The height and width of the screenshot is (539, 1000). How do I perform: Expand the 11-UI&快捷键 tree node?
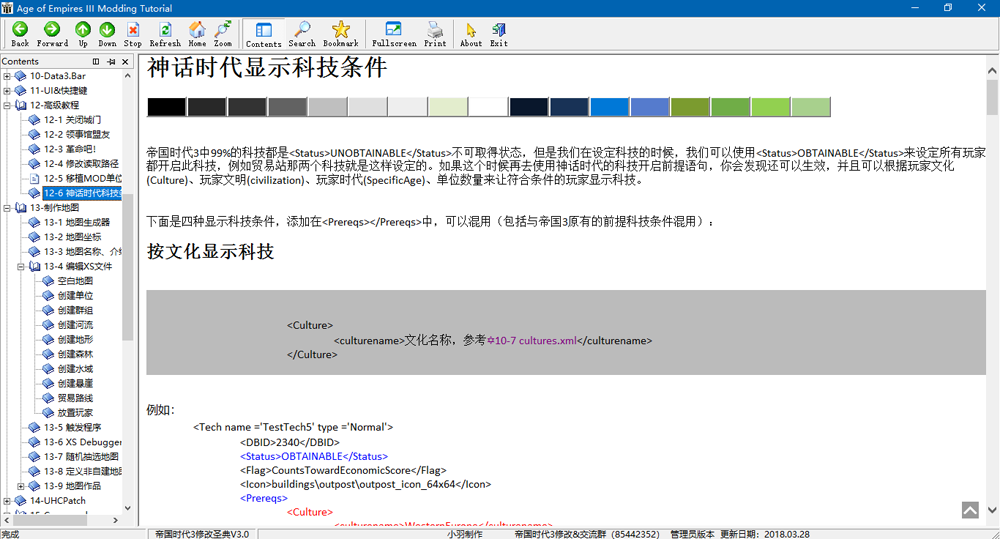pyautogui.click(x=7, y=91)
